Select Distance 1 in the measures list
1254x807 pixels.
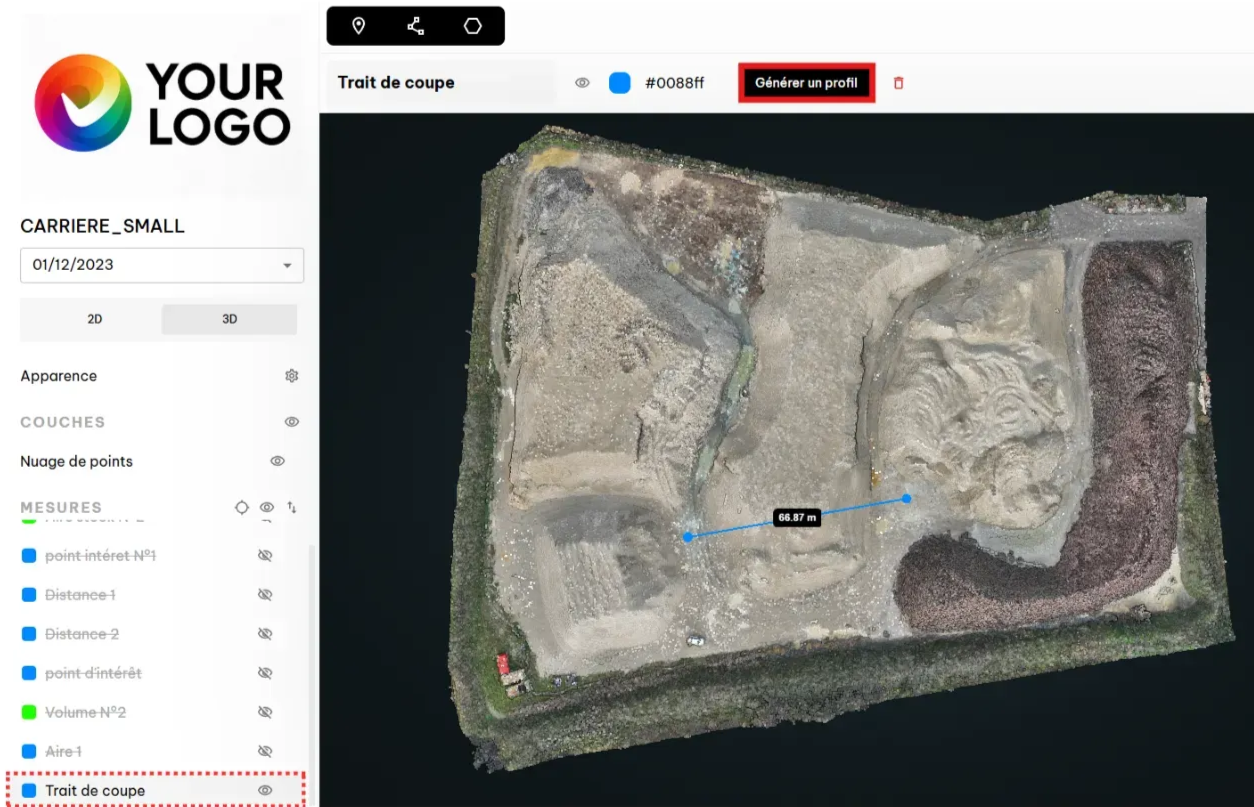[x=80, y=594]
